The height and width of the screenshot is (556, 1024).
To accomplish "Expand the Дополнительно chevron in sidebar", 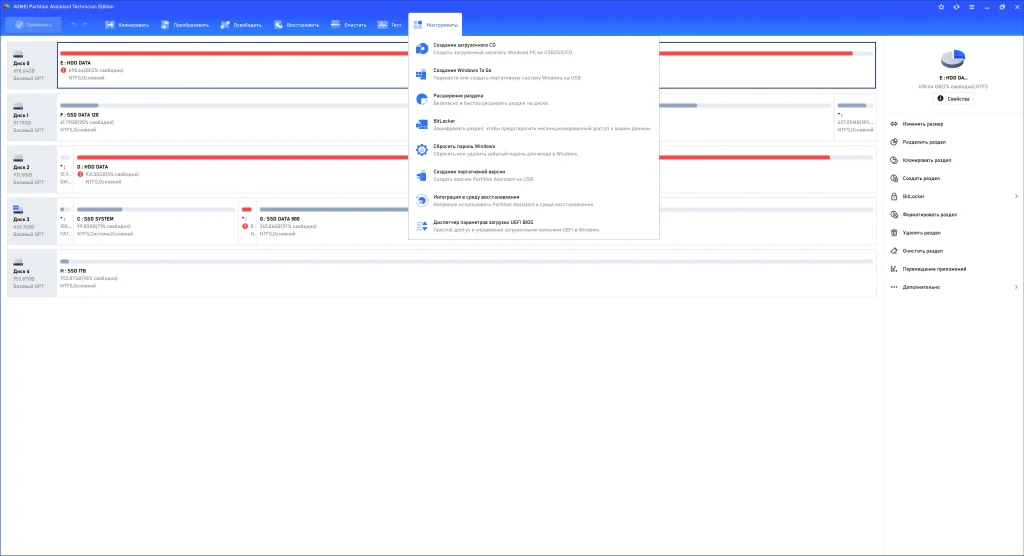I will tap(1016, 287).
